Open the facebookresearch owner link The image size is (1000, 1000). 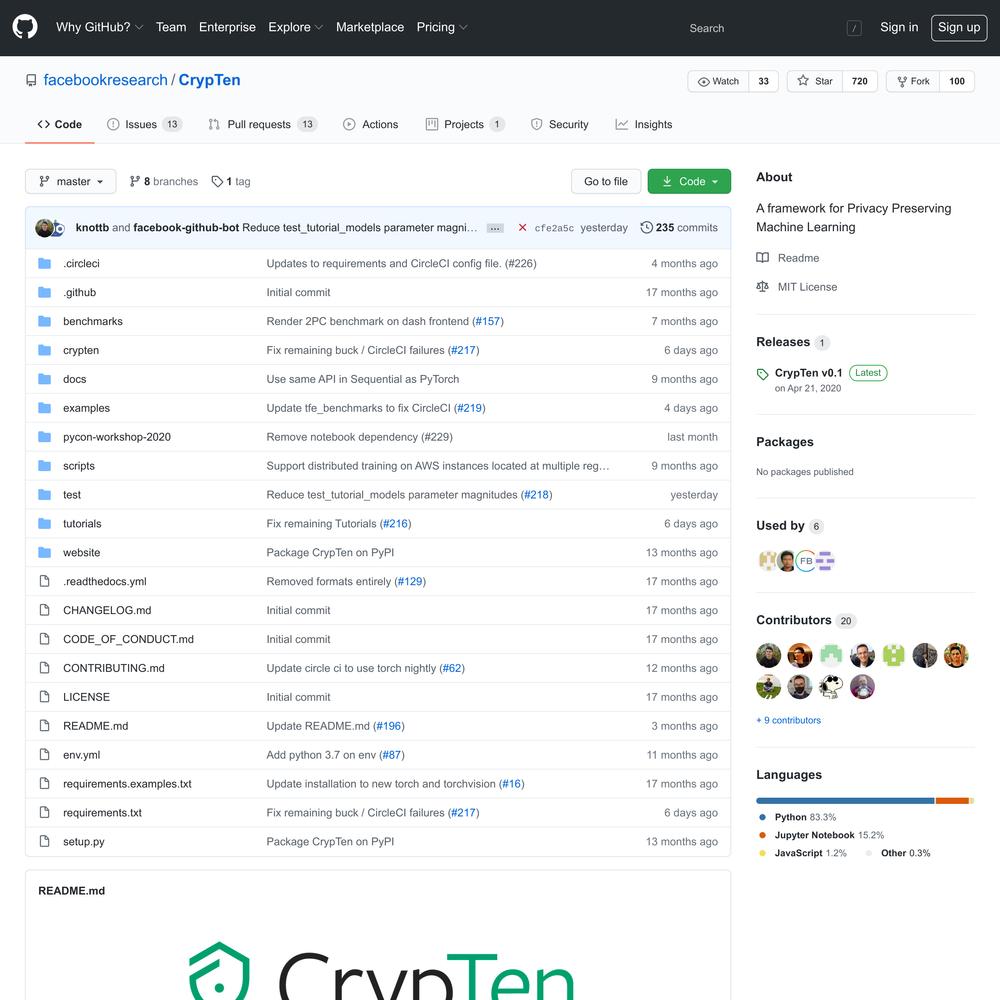click(x=105, y=80)
